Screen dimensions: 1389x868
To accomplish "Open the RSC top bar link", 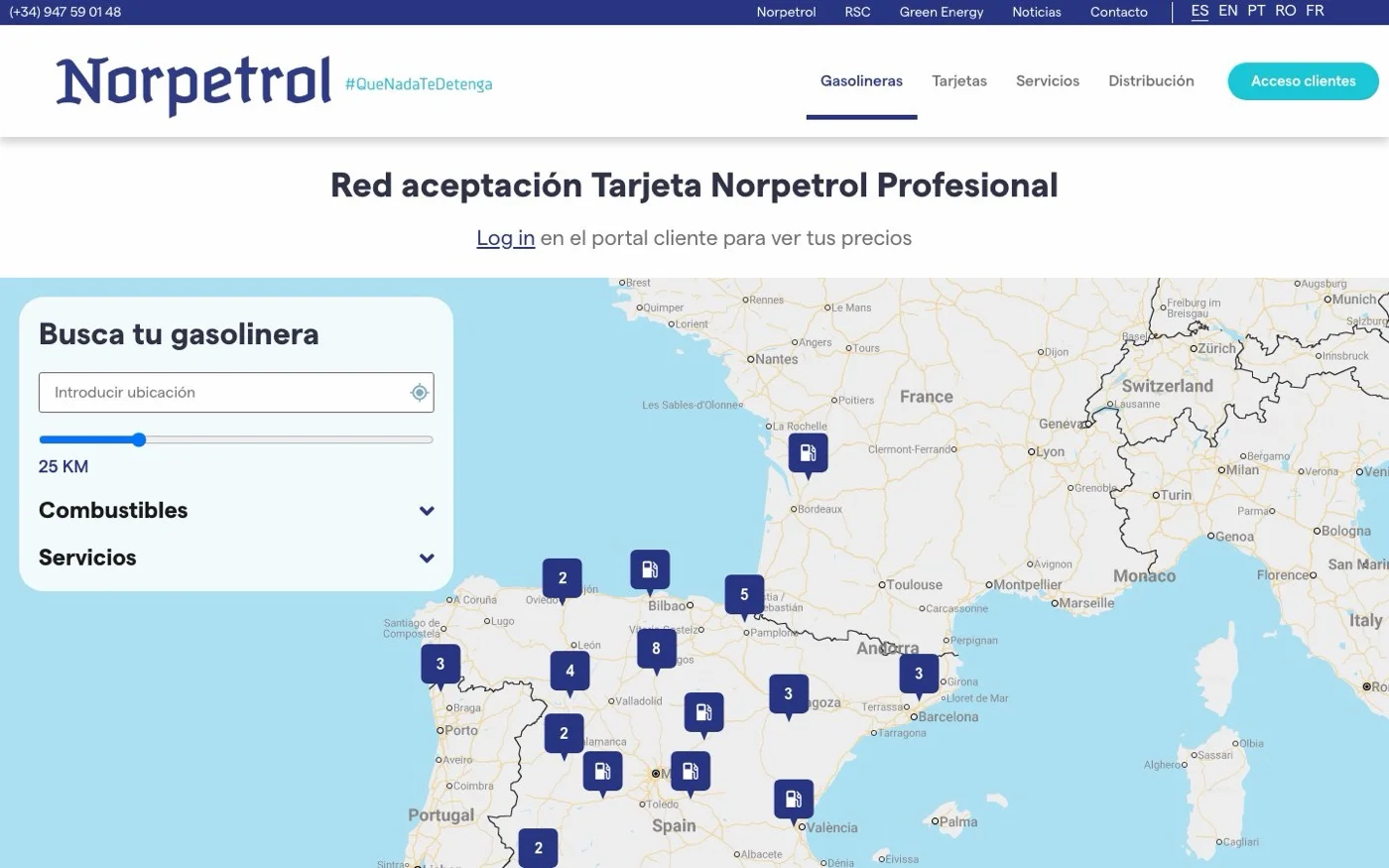I will click(857, 12).
